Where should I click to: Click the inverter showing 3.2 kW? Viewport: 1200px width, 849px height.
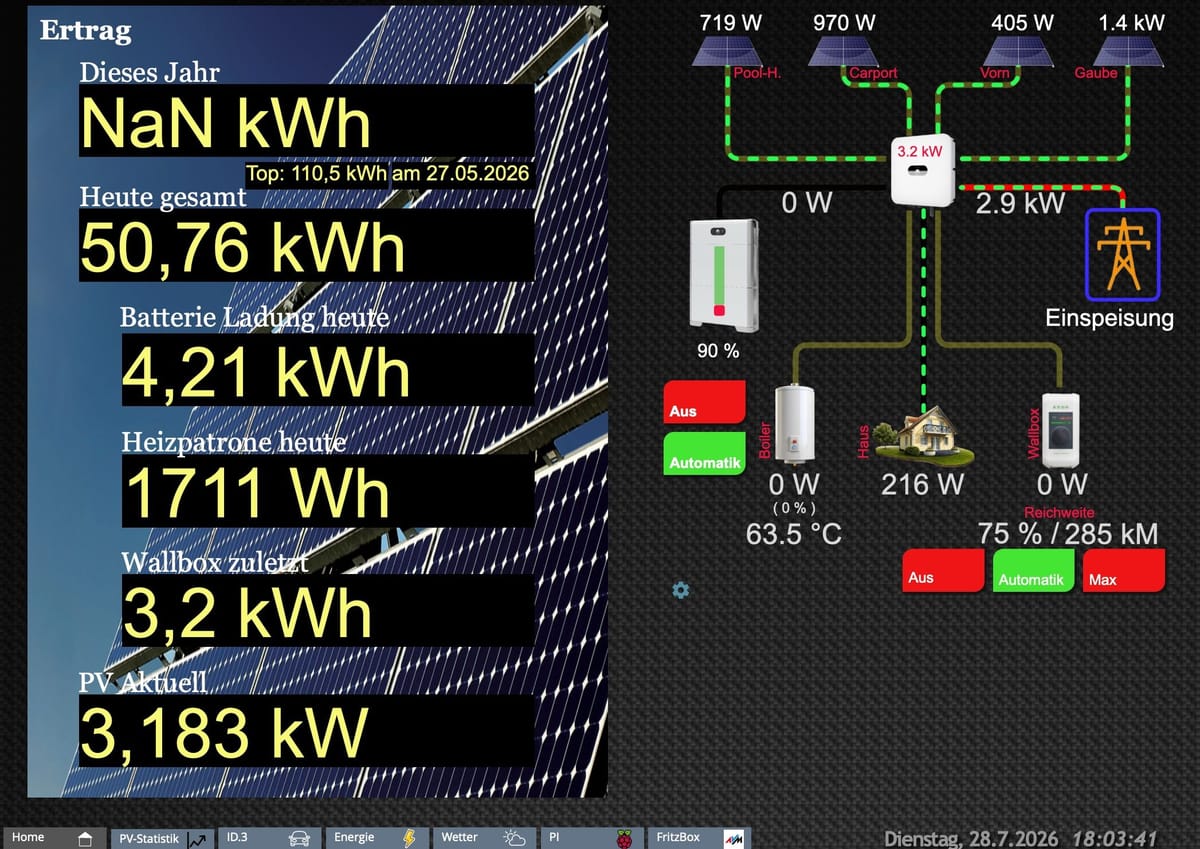click(x=923, y=171)
